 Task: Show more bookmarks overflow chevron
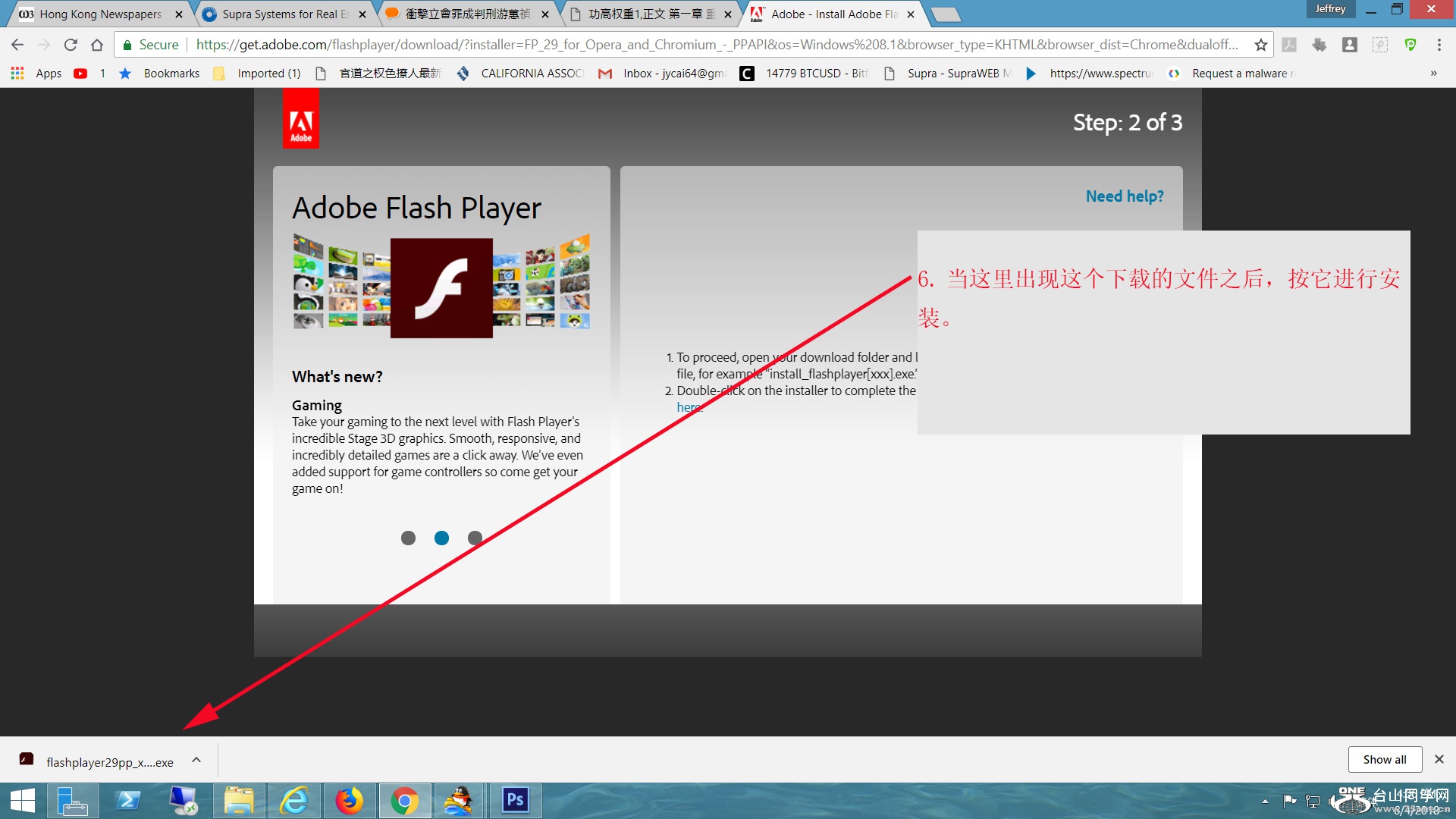coord(1433,74)
